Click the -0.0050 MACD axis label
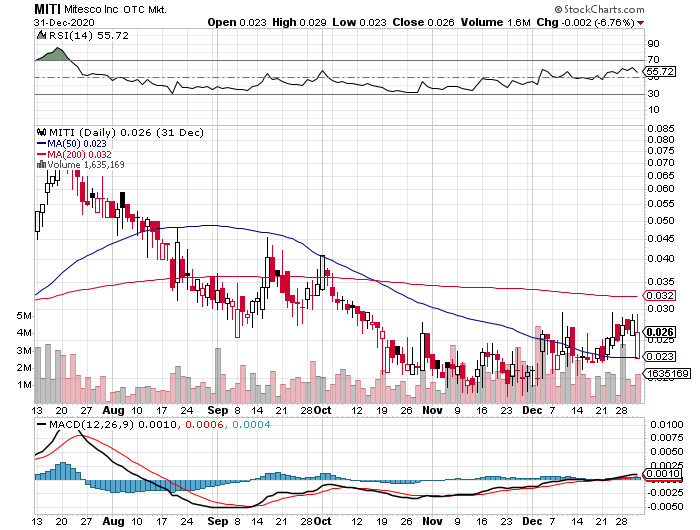The width and height of the screenshot is (700, 530). (665, 507)
